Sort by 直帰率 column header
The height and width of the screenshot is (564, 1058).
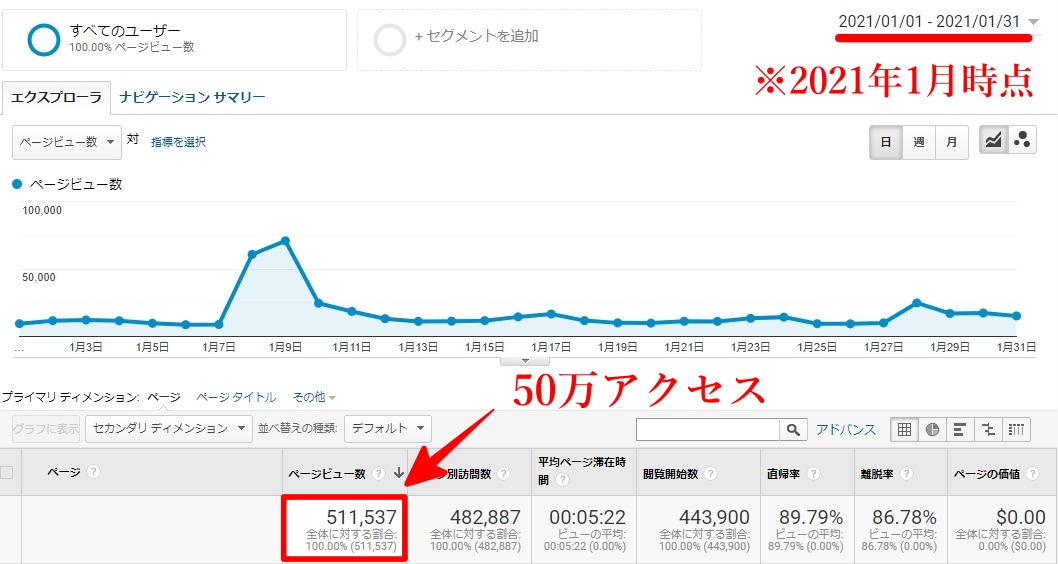pos(783,474)
